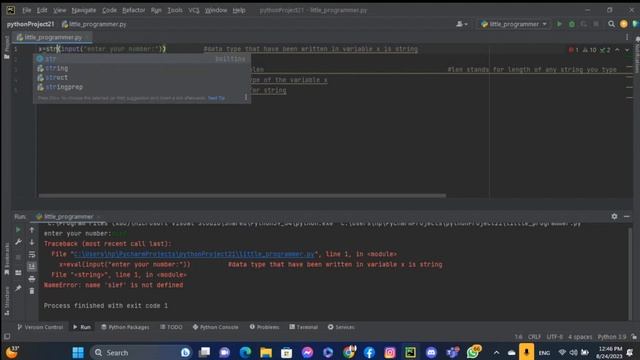
Task: Open the Edit menu
Action: tap(42, 10)
